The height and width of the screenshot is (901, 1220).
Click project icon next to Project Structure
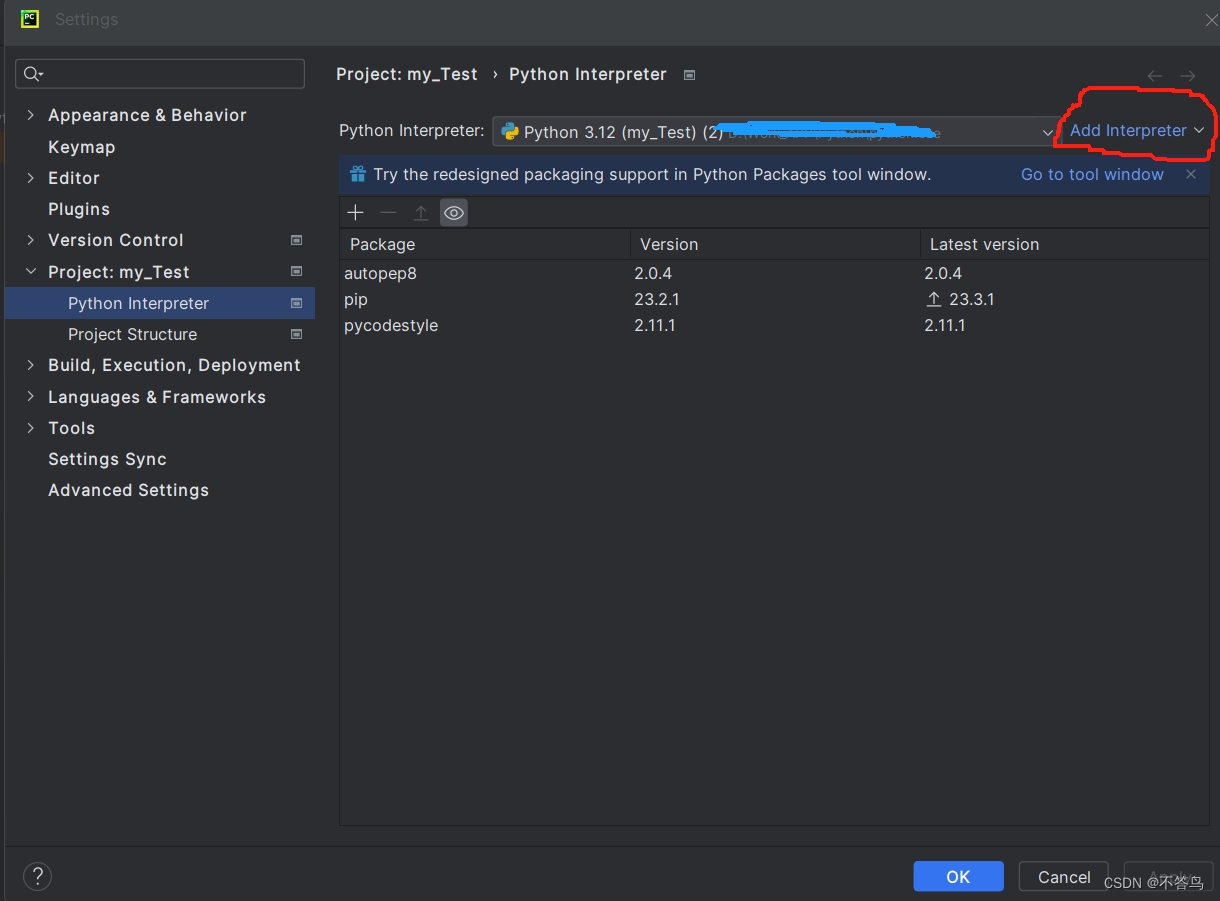[296, 334]
